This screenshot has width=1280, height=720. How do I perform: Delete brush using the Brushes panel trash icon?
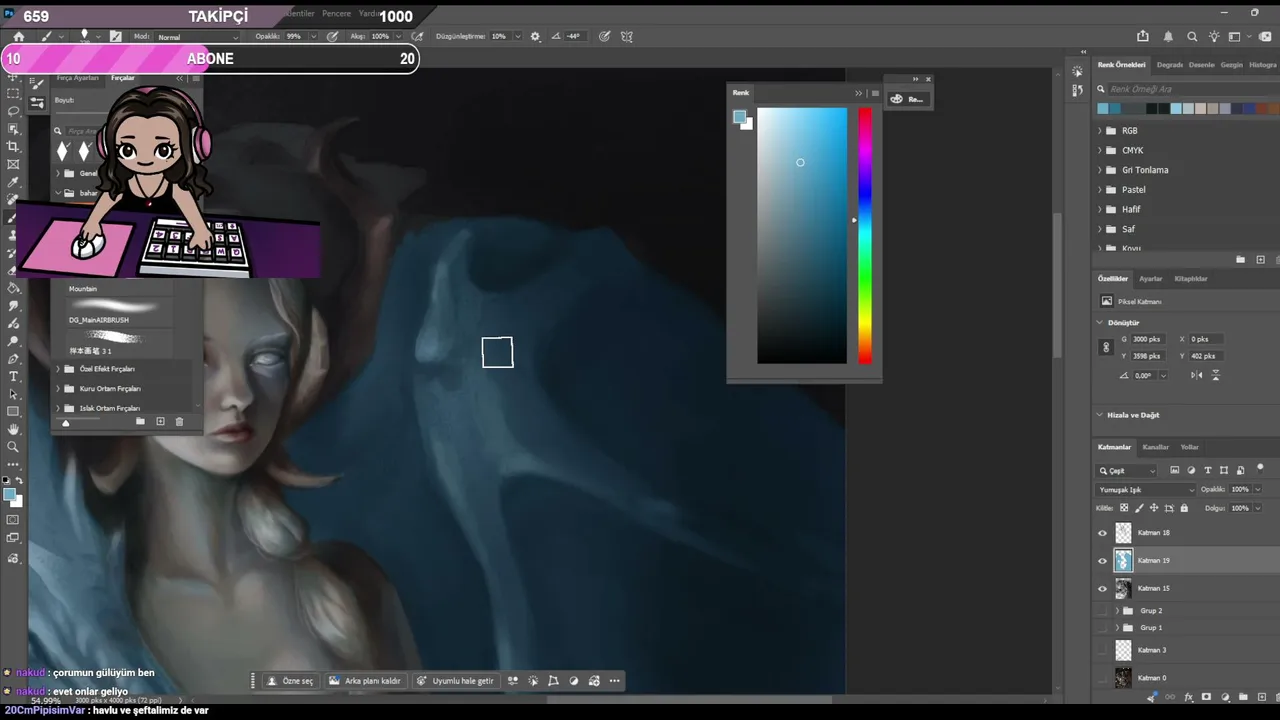(179, 422)
